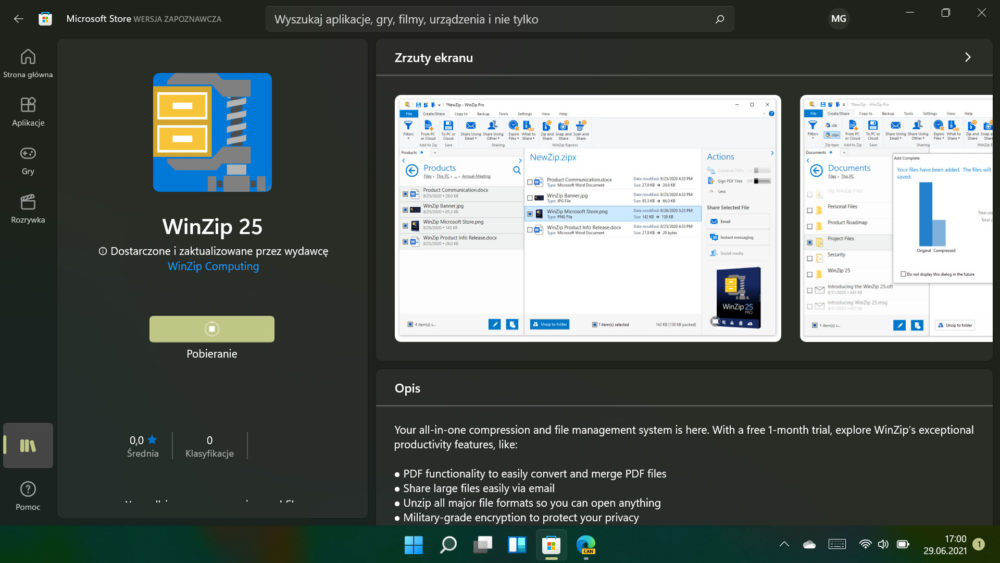This screenshot has width=1000, height=563.
Task: Click the Microsoft Store logo icon
Action: (x=45, y=19)
